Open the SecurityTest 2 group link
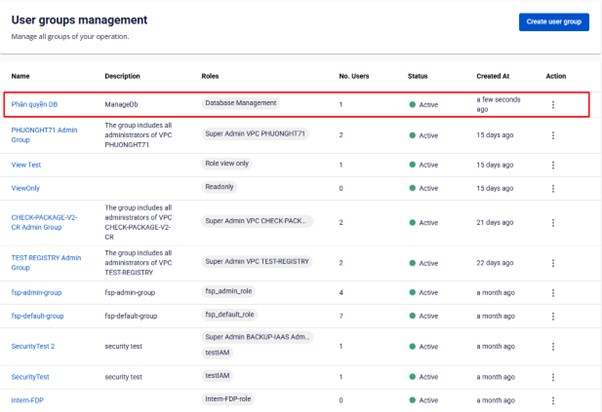The height and width of the screenshot is (412, 602). pyautogui.click(x=33, y=346)
